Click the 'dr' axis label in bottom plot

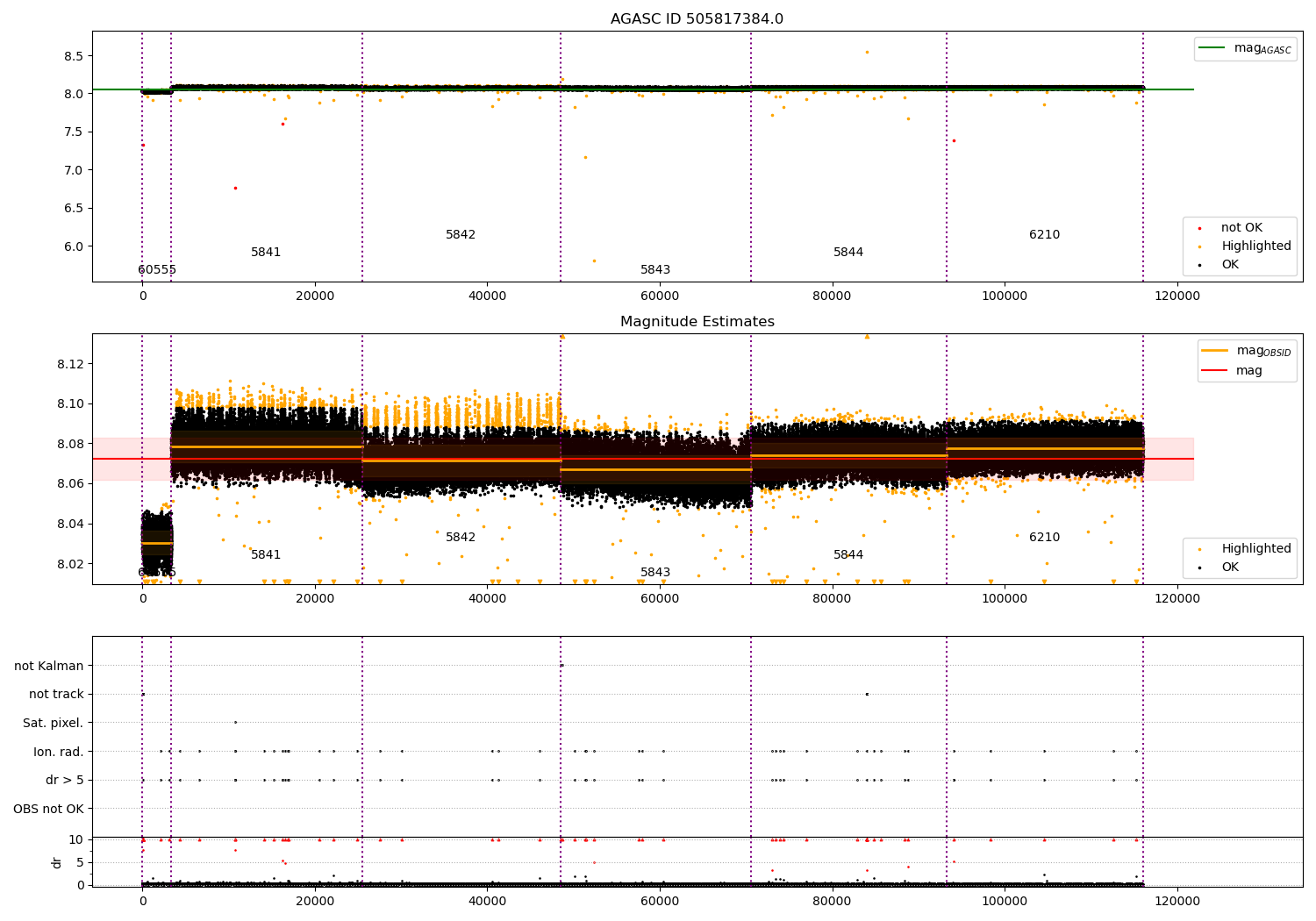(x=57, y=862)
